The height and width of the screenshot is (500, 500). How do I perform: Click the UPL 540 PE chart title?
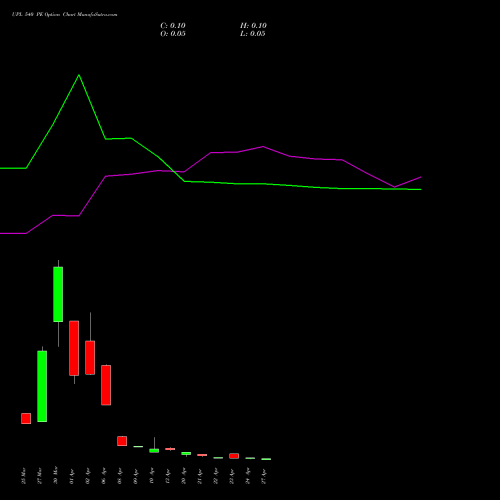click(64, 15)
